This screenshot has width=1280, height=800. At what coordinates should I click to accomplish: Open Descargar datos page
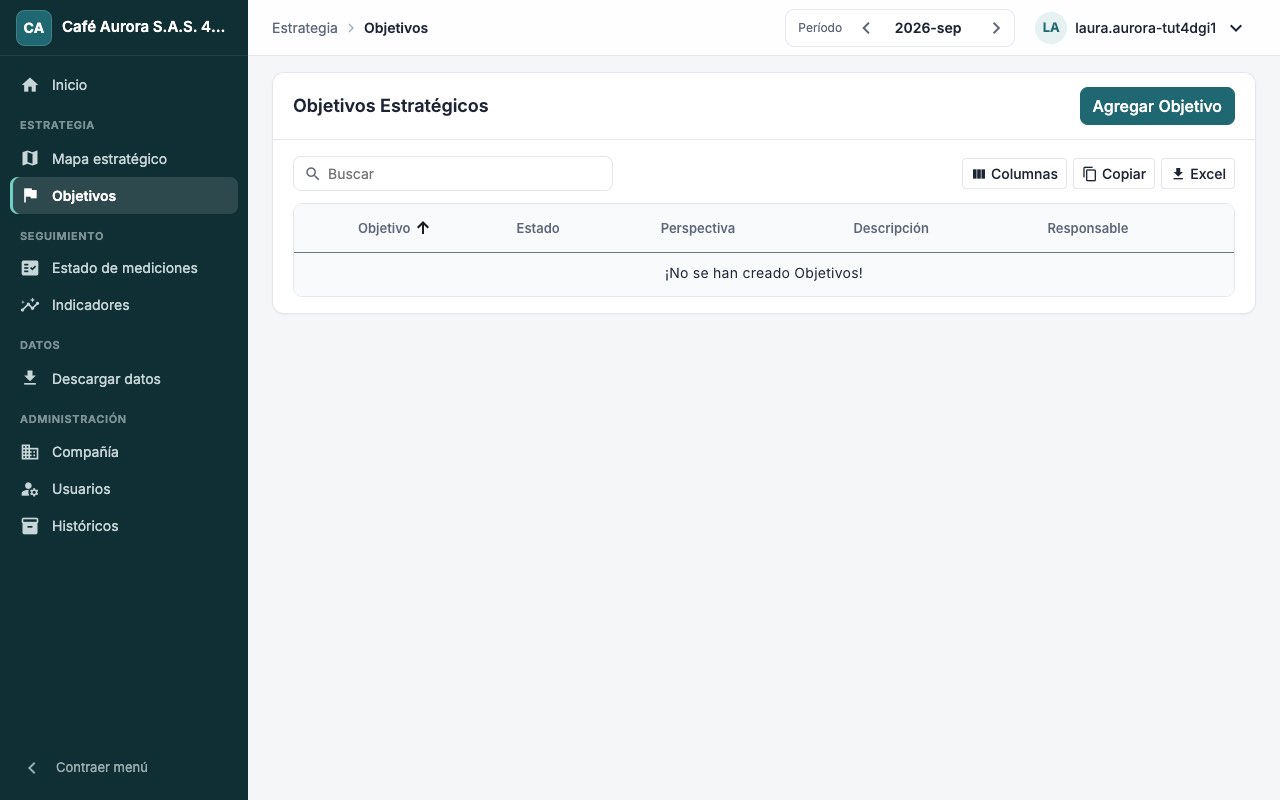pos(124,379)
